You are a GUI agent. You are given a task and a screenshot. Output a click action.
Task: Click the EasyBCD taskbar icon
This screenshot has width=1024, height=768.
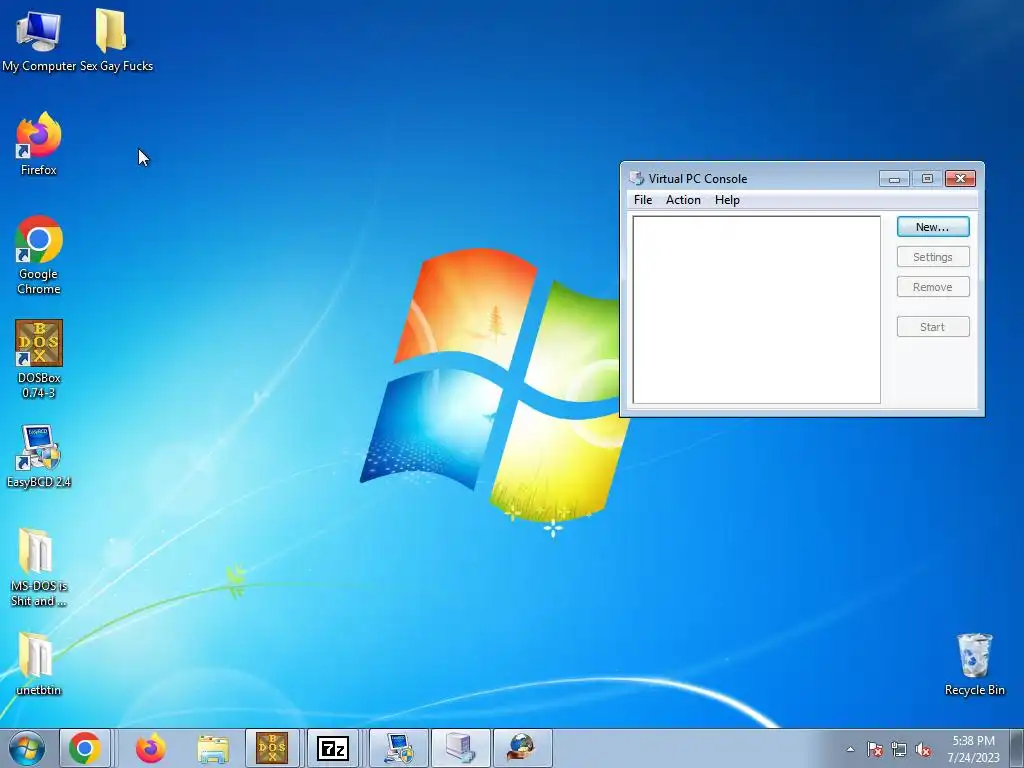tap(399, 748)
